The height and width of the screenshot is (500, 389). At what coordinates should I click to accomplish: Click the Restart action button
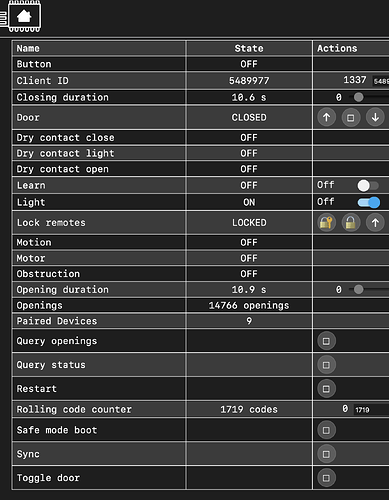326,389
